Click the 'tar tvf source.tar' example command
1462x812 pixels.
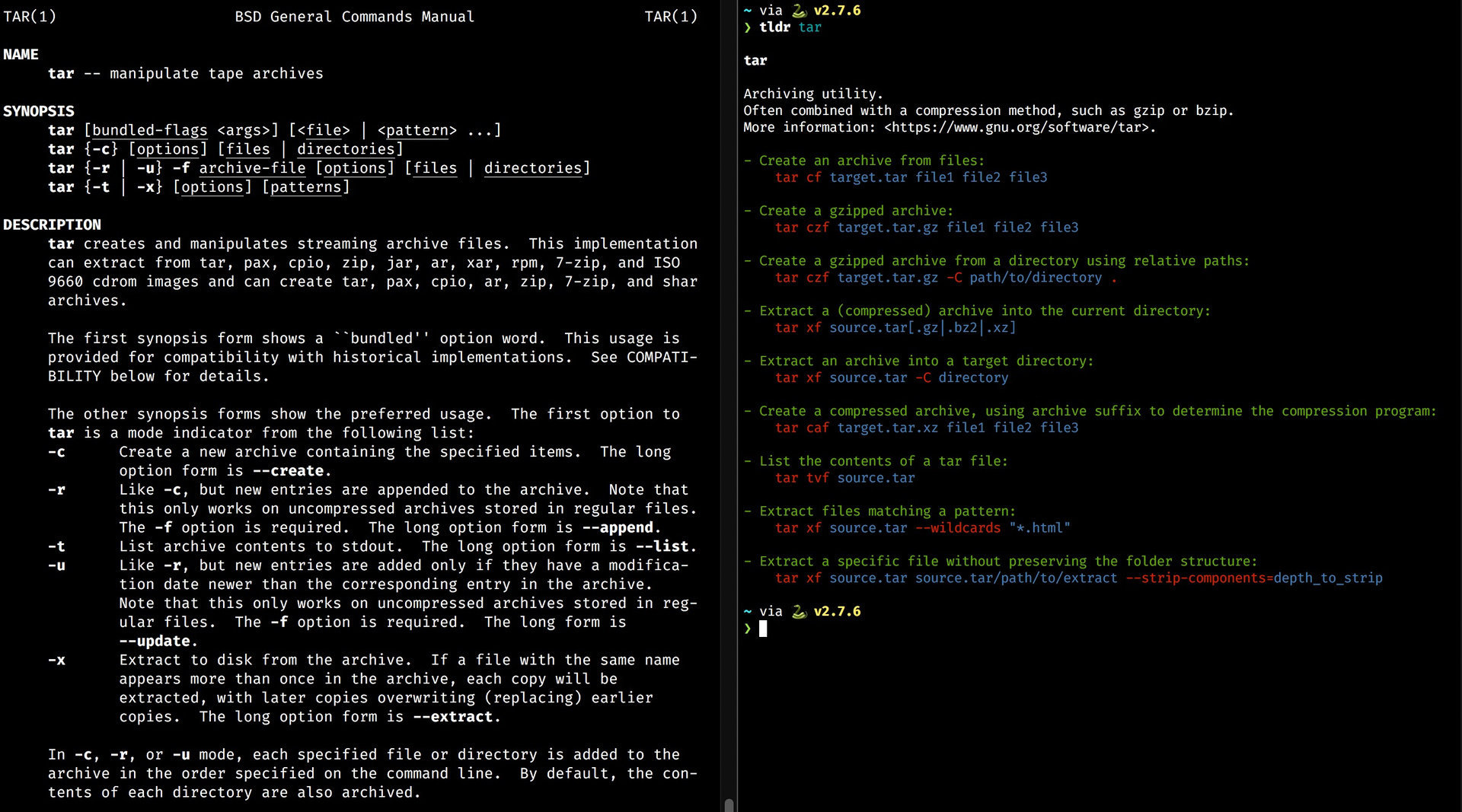point(844,478)
